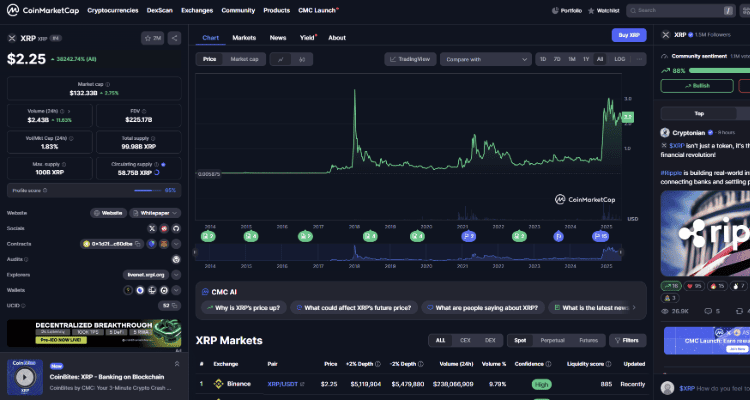Switch chart to Price view
Image resolution: width=750 pixels, height=400 pixels.
click(x=210, y=59)
